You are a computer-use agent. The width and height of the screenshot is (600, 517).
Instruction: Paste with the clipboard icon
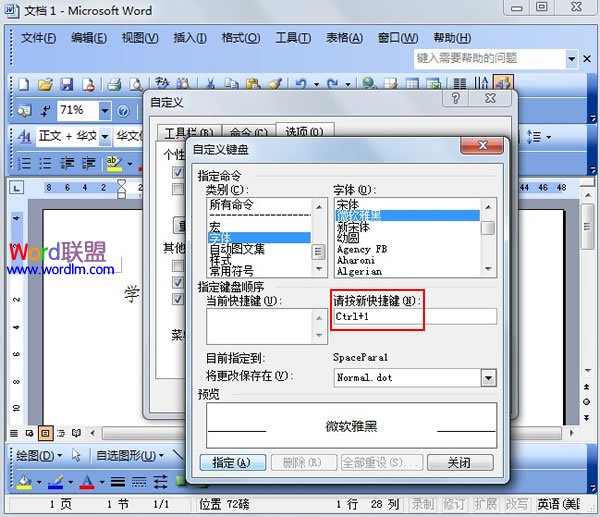(x=253, y=83)
